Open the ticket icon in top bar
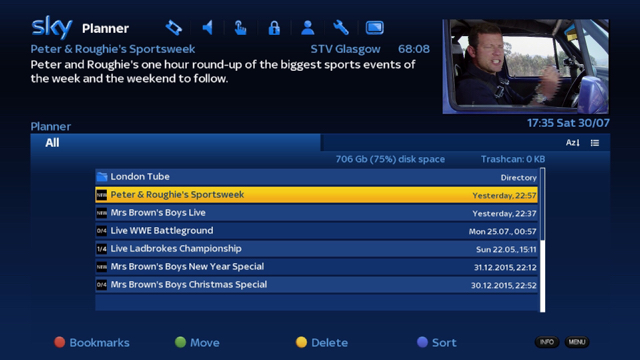This screenshot has height=360, width=640. point(174,28)
